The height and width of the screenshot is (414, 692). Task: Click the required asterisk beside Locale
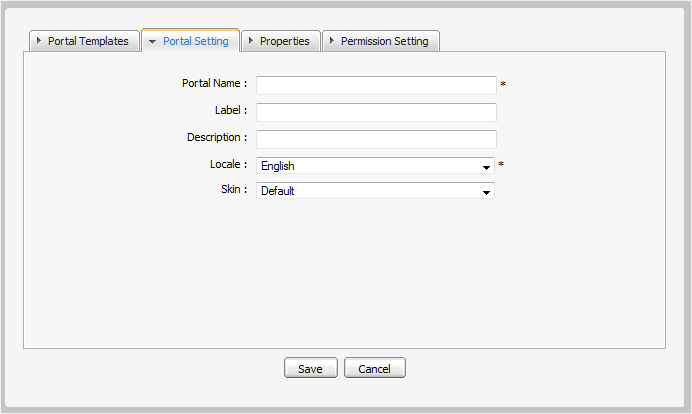[501, 164]
